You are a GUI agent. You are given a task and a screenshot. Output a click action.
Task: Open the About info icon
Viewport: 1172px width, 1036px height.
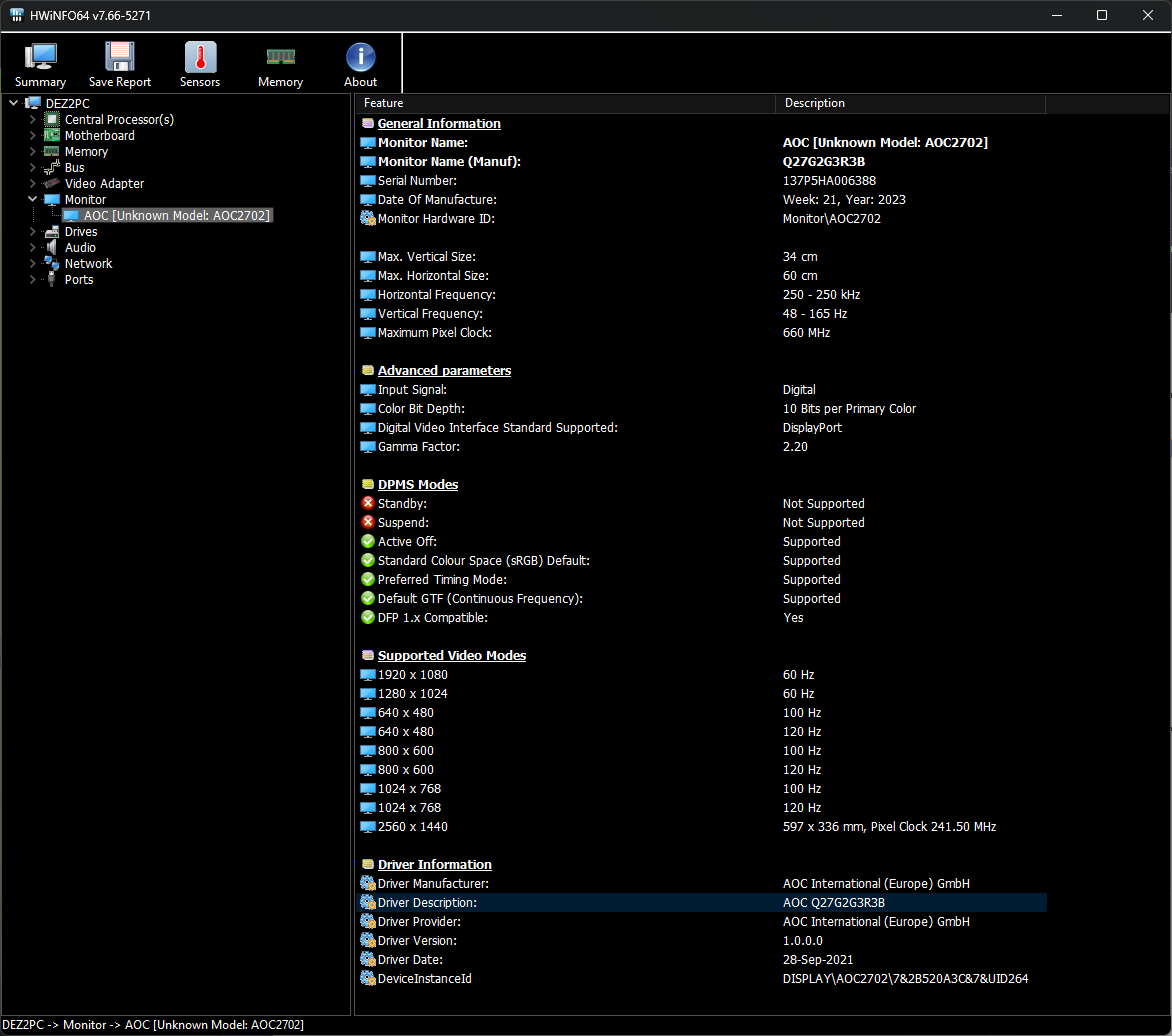pos(360,57)
